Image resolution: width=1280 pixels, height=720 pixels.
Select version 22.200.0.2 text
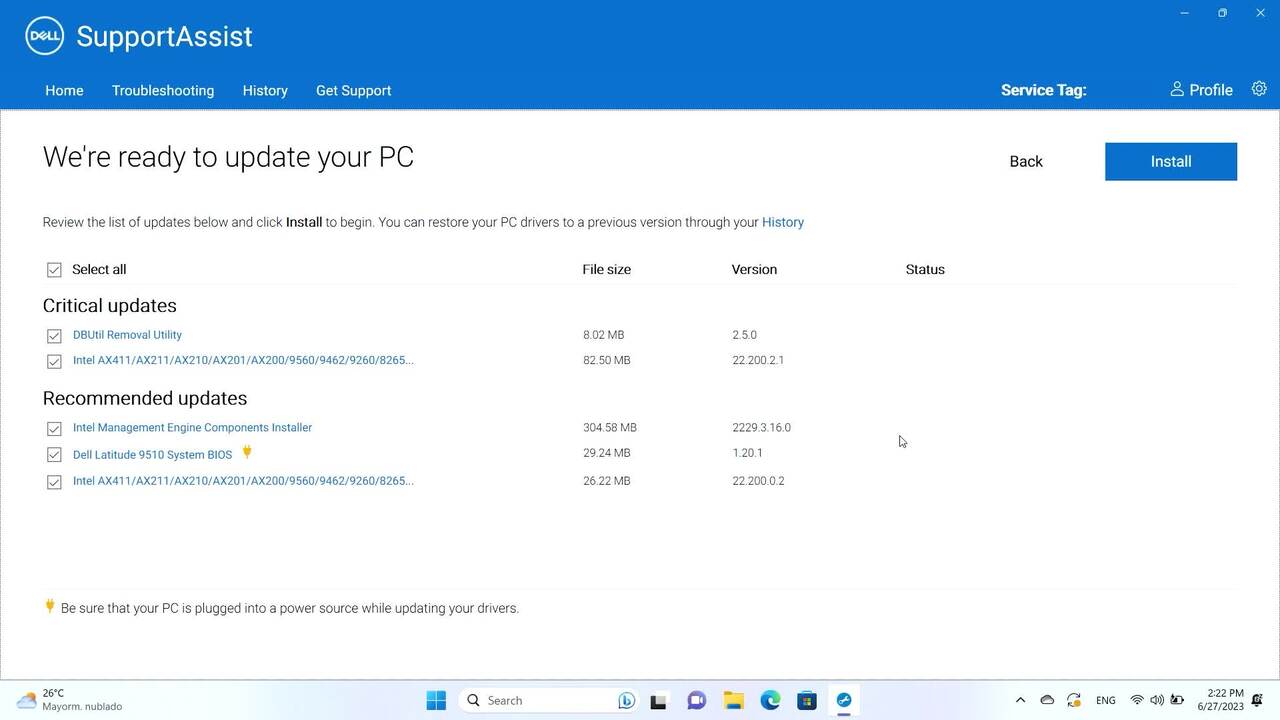[x=758, y=481]
